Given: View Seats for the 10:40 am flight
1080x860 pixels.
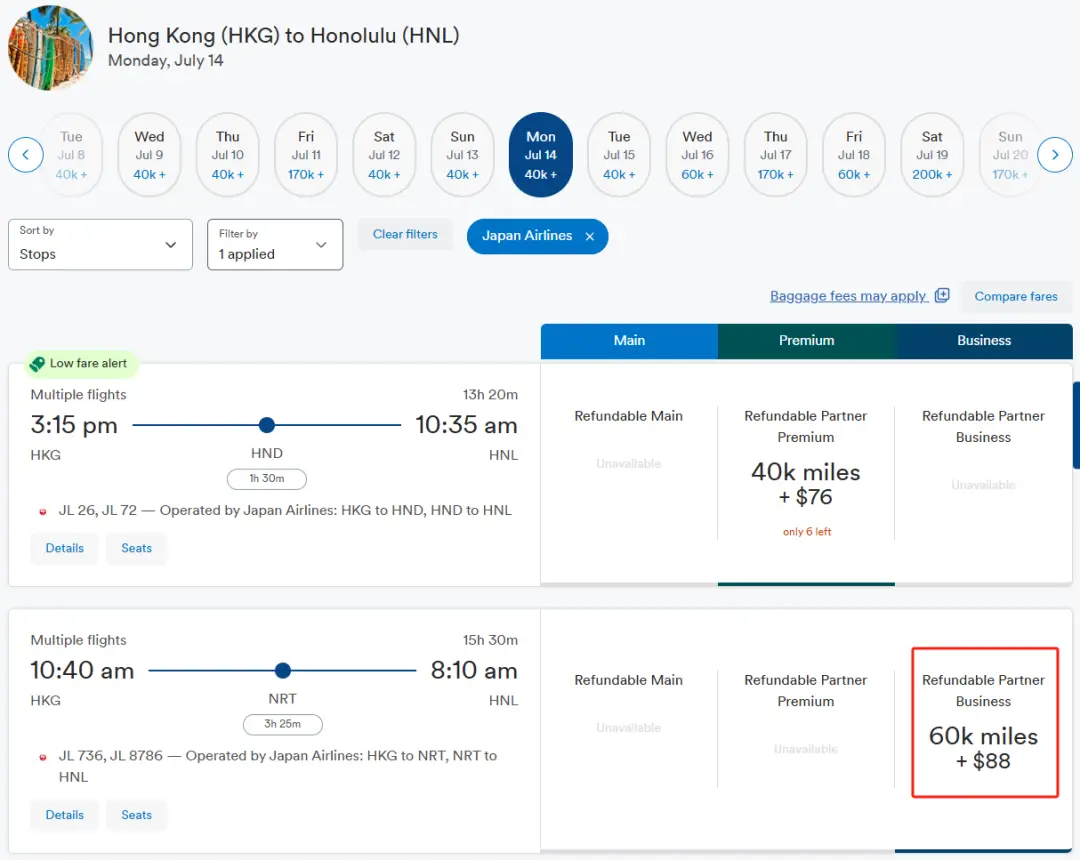Looking at the screenshot, I should (136, 815).
